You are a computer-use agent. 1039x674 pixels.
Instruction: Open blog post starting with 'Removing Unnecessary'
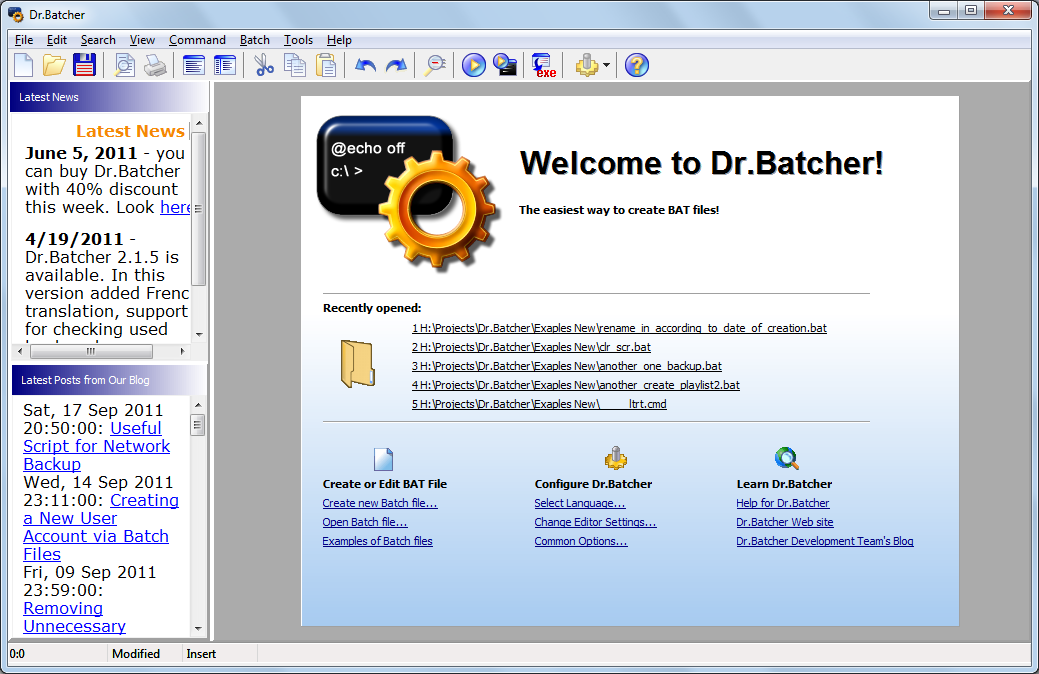tap(74, 617)
